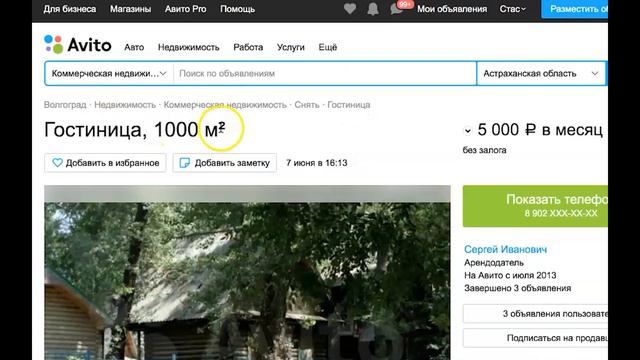The width and height of the screenshot is (640, 360).
Task: Open Гостиница breadcrumb link
Action: click(349, 105)
